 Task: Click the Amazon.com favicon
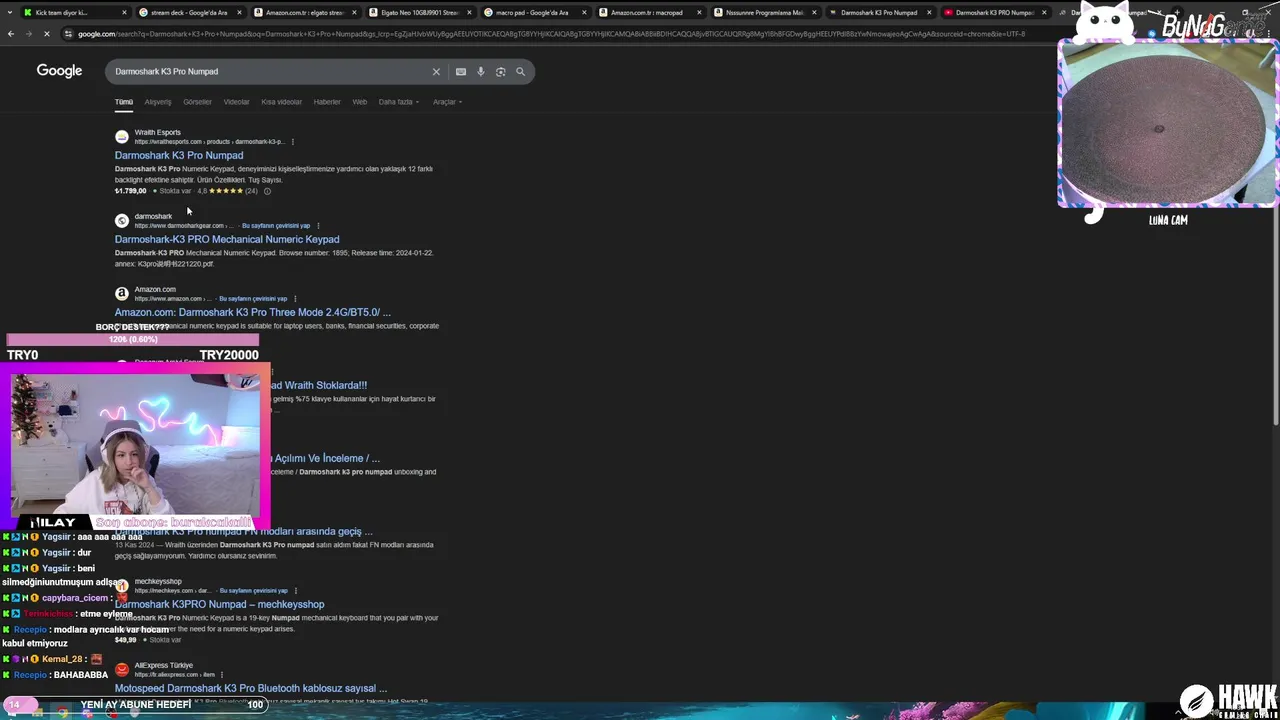pyautogui.click(x=122, y=294)
